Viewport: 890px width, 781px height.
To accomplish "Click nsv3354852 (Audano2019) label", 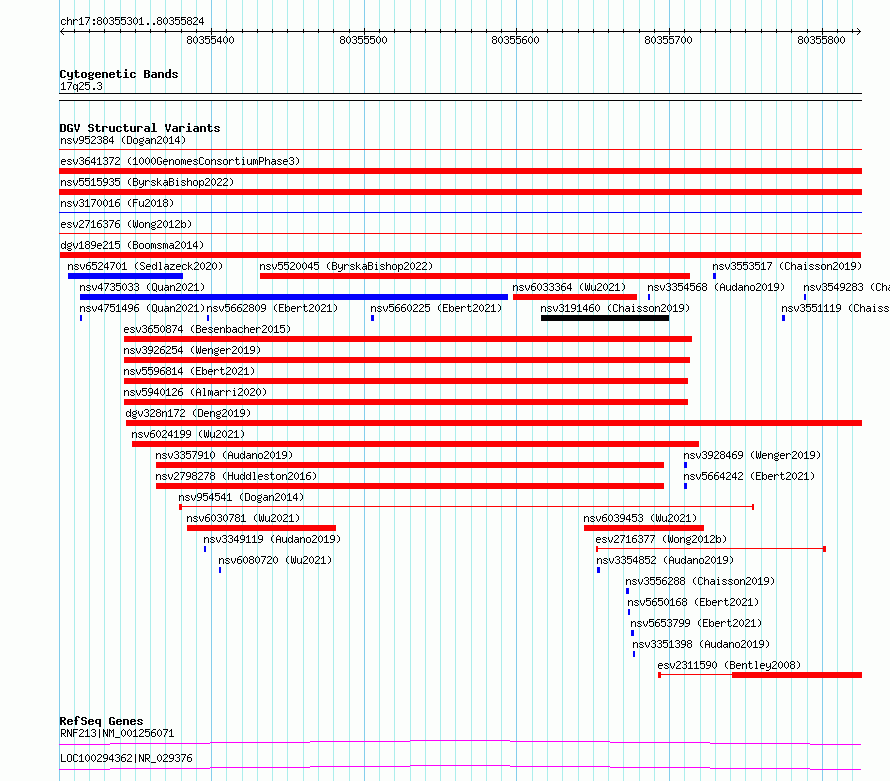I will tap(665, 560).
